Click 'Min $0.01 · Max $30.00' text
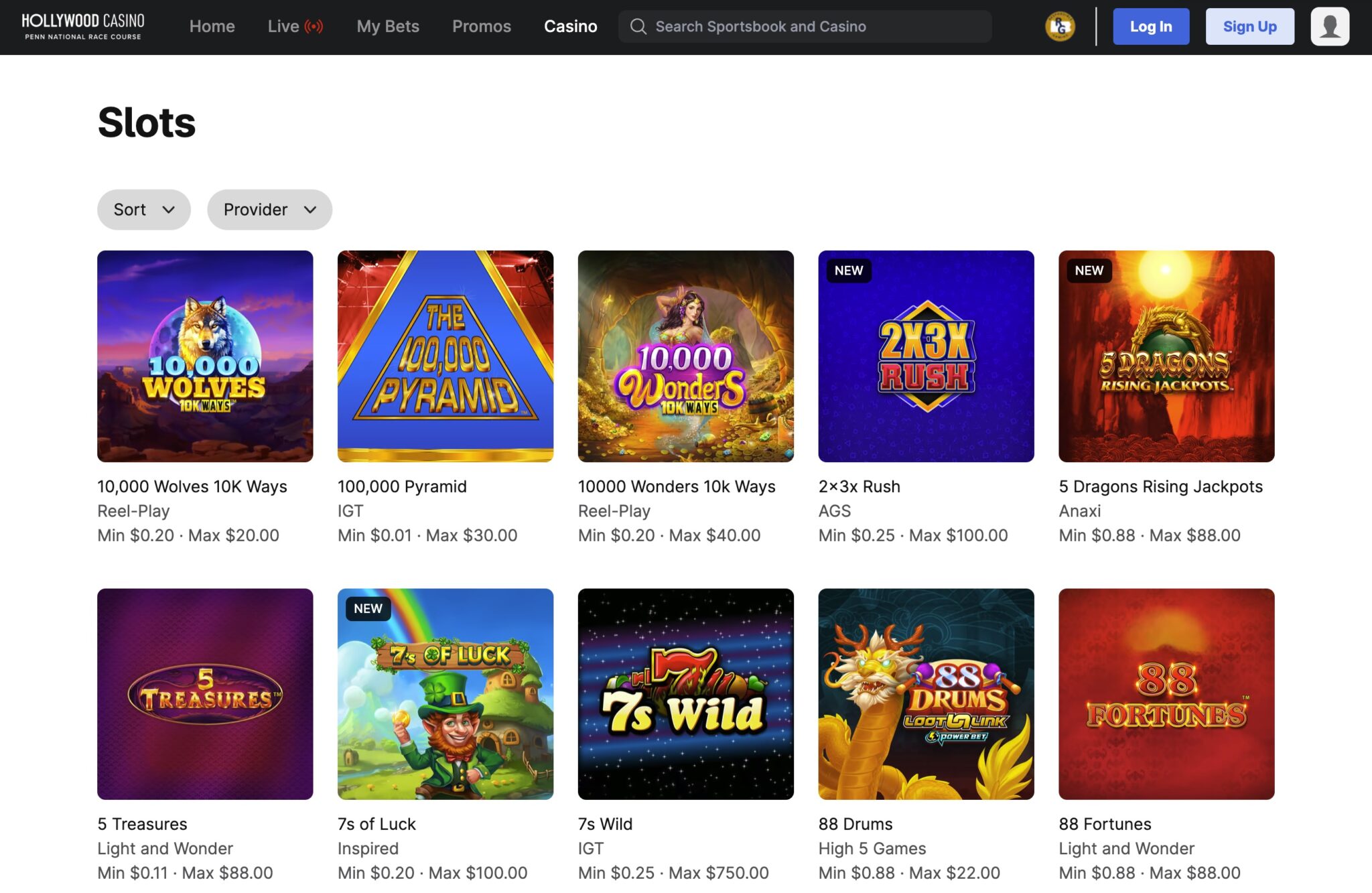Viewport: 1372px width, 893px height. point(427,535)
